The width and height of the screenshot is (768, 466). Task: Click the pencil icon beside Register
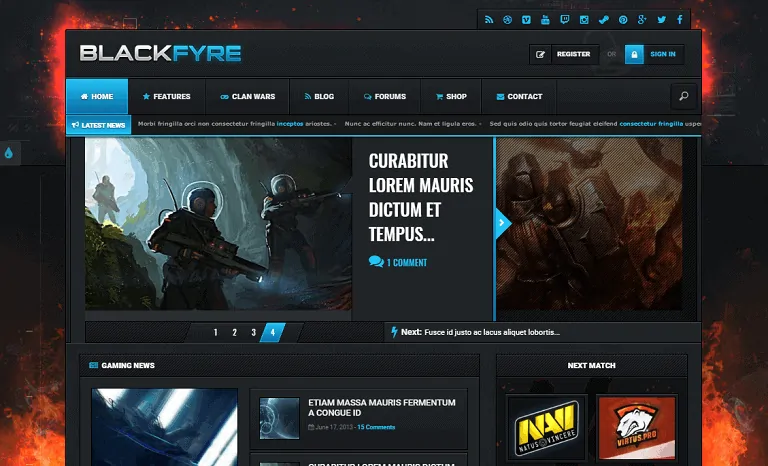coord(540,54)
